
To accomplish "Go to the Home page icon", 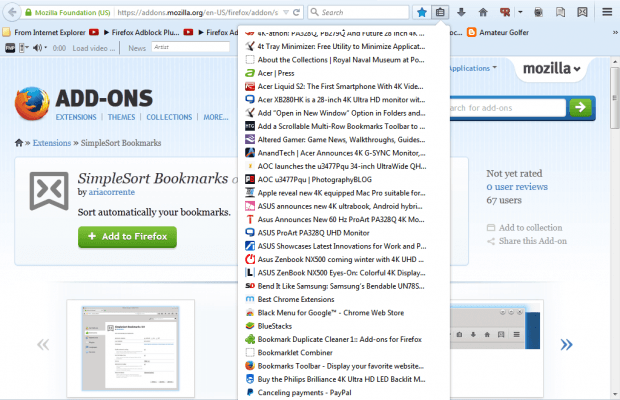I will 483,12.
